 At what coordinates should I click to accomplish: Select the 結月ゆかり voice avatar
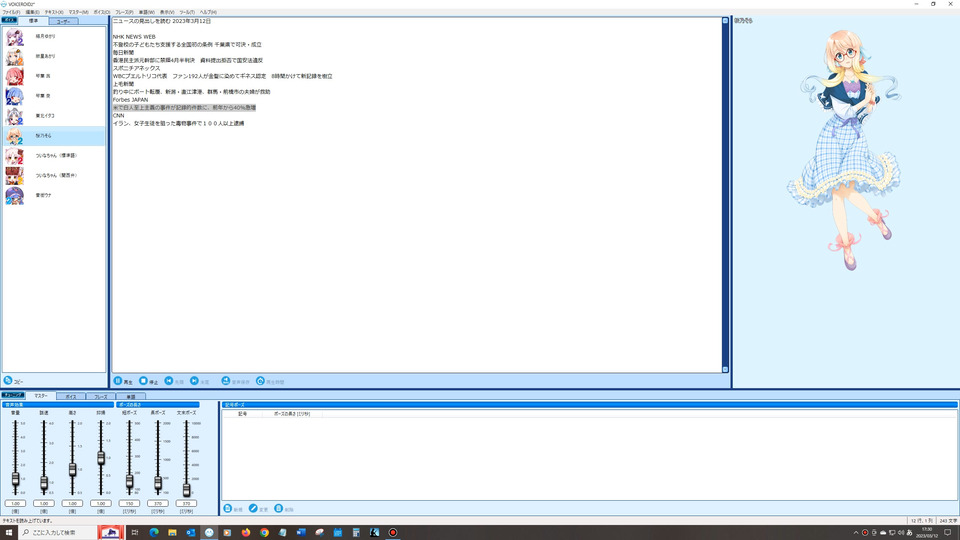coord(14,37)
